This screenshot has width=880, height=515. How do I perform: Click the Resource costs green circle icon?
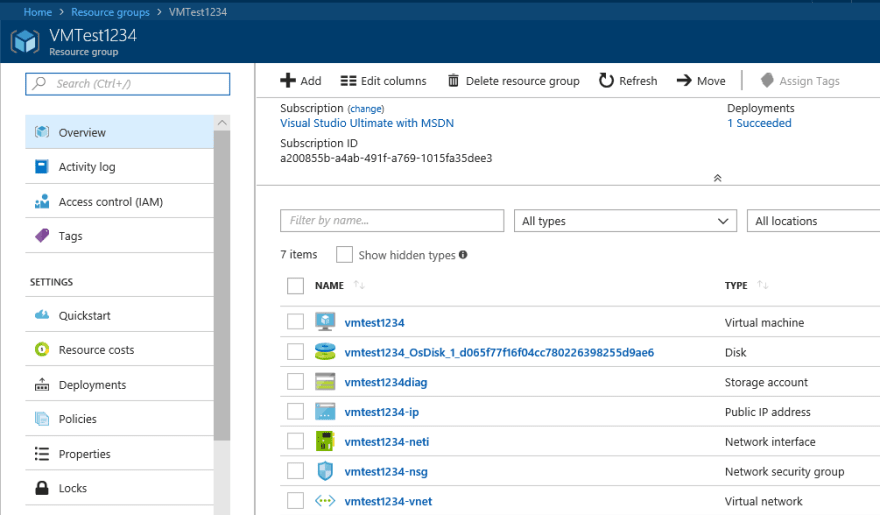coord(42,350)
